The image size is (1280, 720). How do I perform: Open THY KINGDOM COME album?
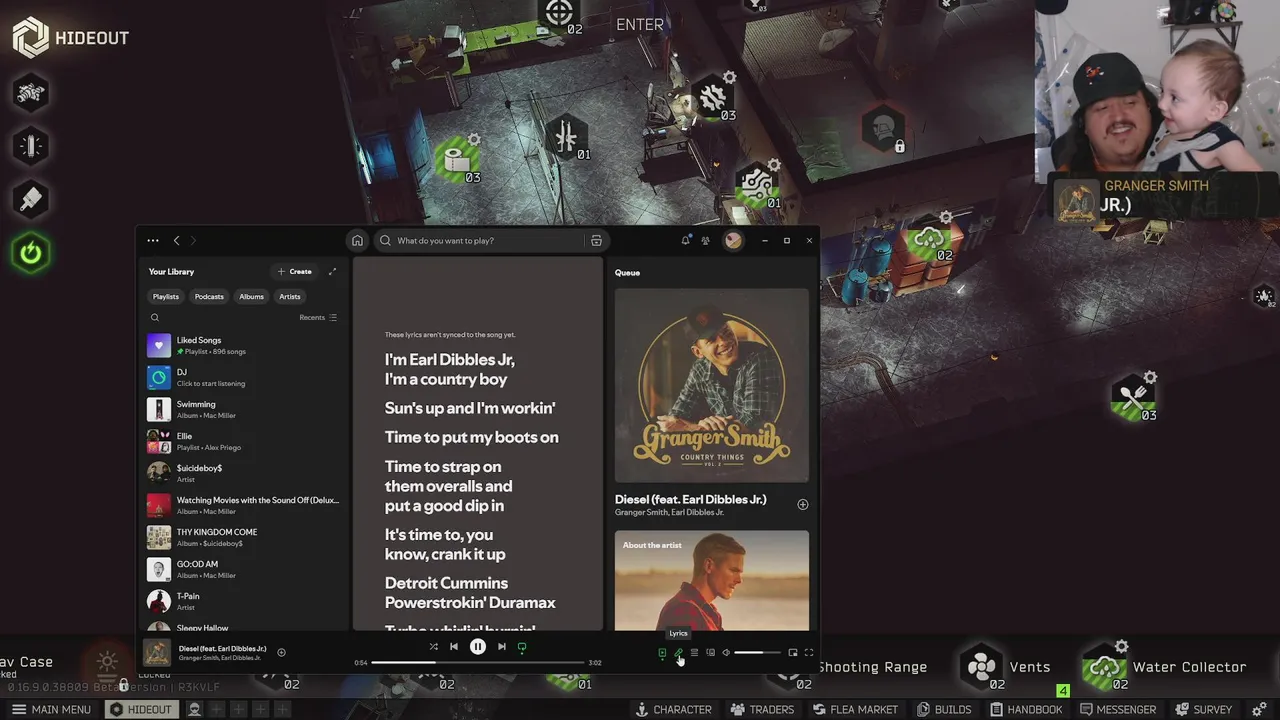(x=244, y=537)
